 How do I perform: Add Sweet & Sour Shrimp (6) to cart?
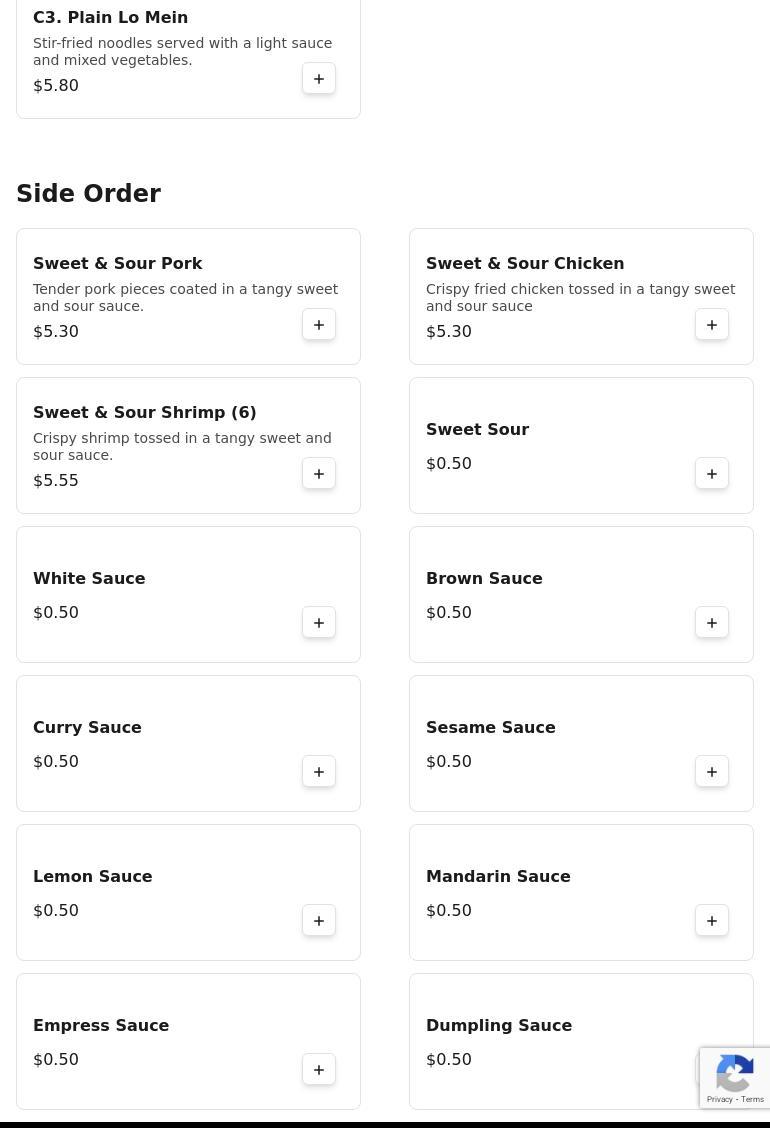coord(319,473)
